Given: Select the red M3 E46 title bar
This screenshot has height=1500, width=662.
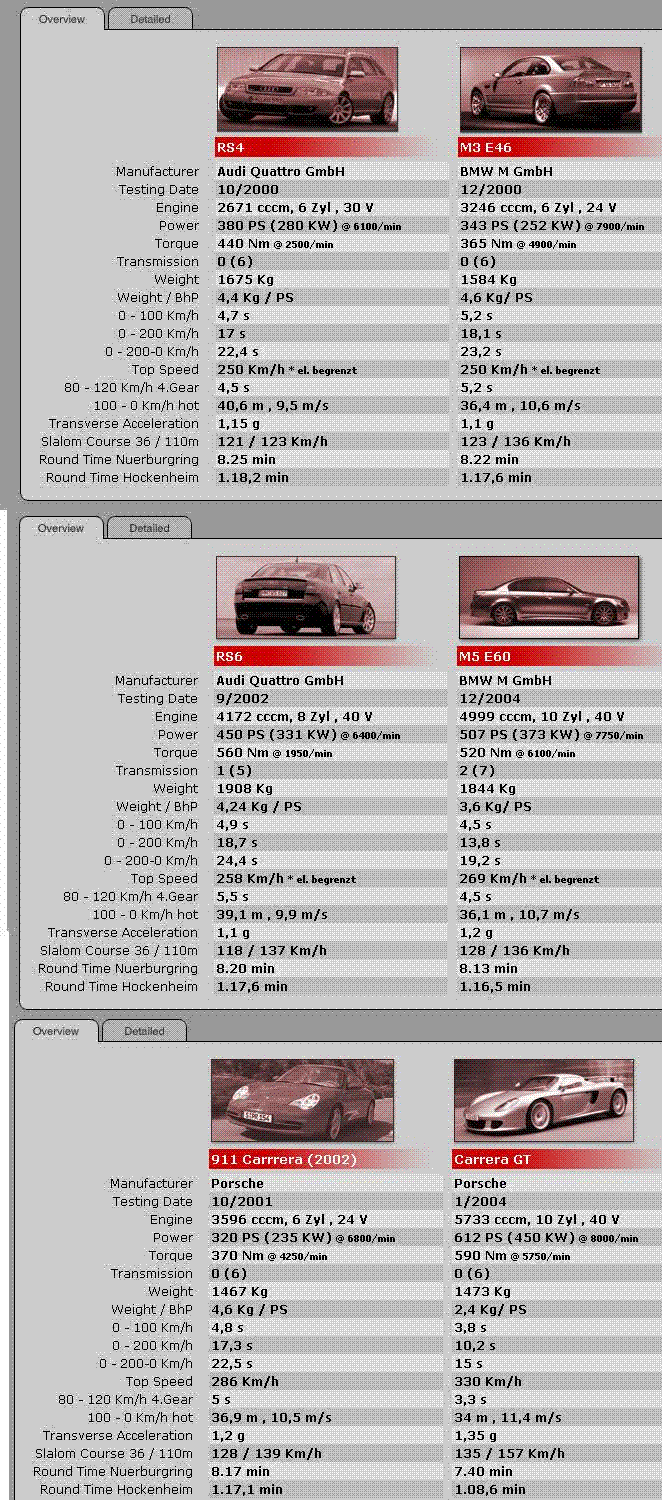Looking at the screenshot, I should pos(559,148).
